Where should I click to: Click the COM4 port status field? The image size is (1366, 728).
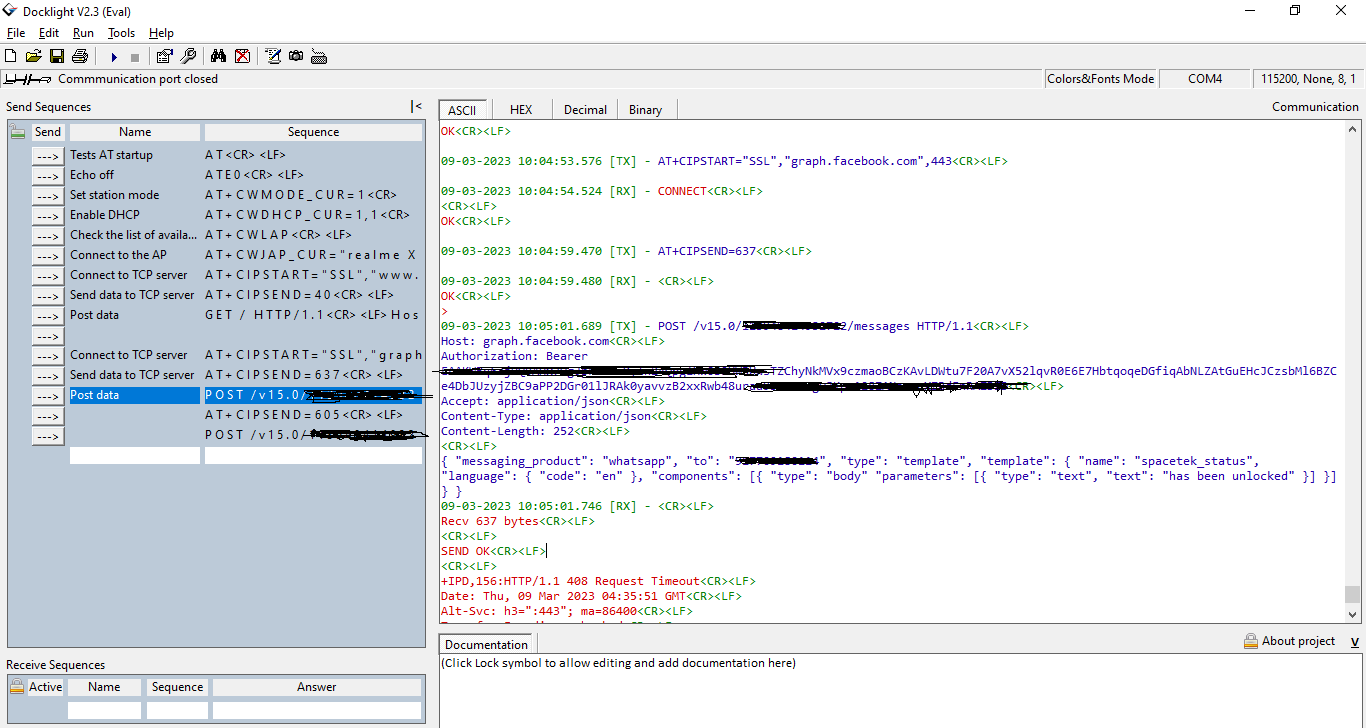point(1205,79)
